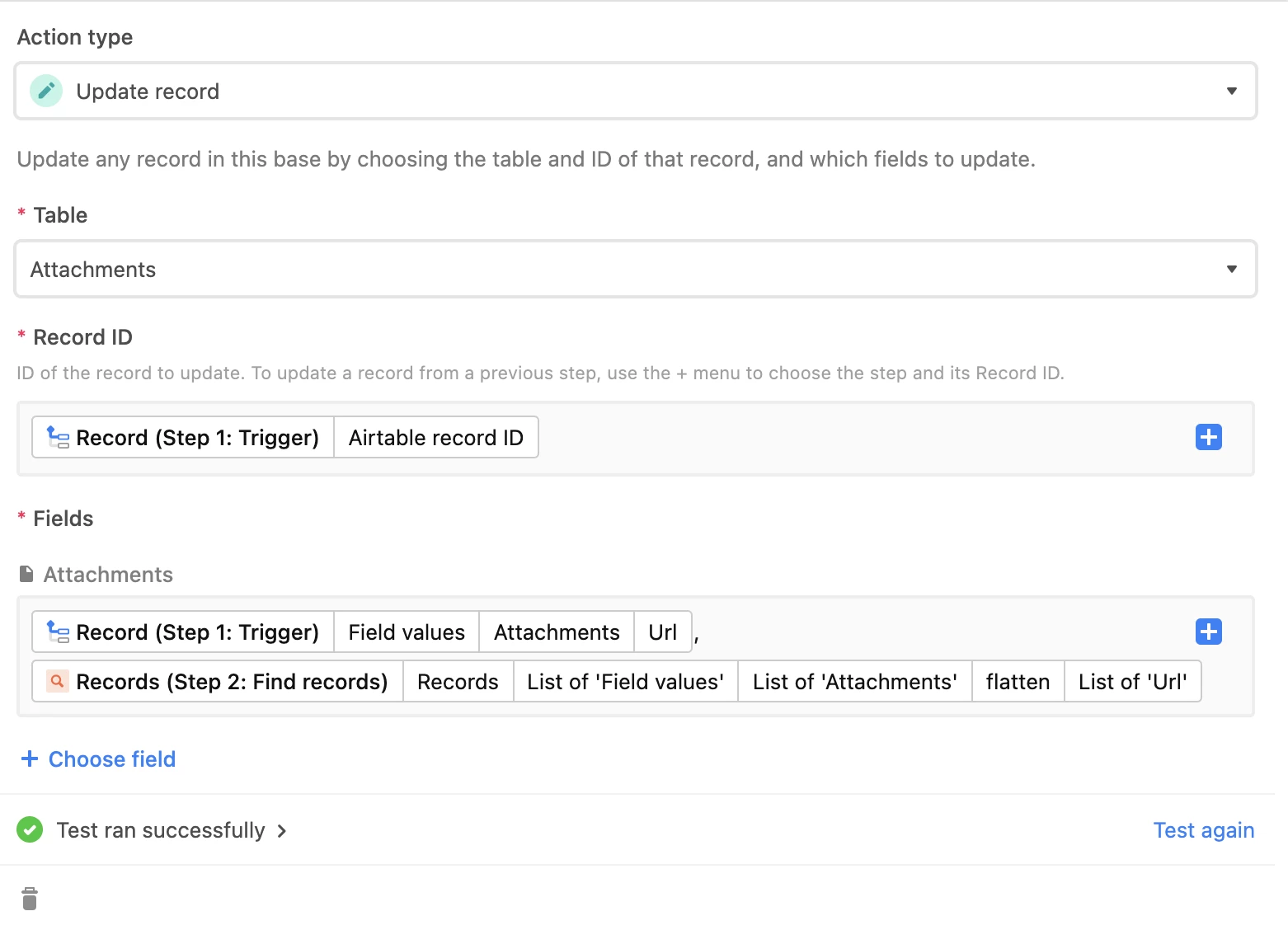Viewport: 1288px width, 930px height.
Task: Delete the action using the trash icon
Action: pyautogui.click(x=30, y=899)
